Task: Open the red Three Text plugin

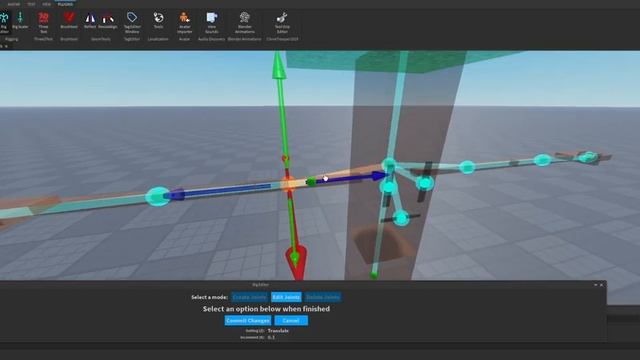Action: [43, 22]
